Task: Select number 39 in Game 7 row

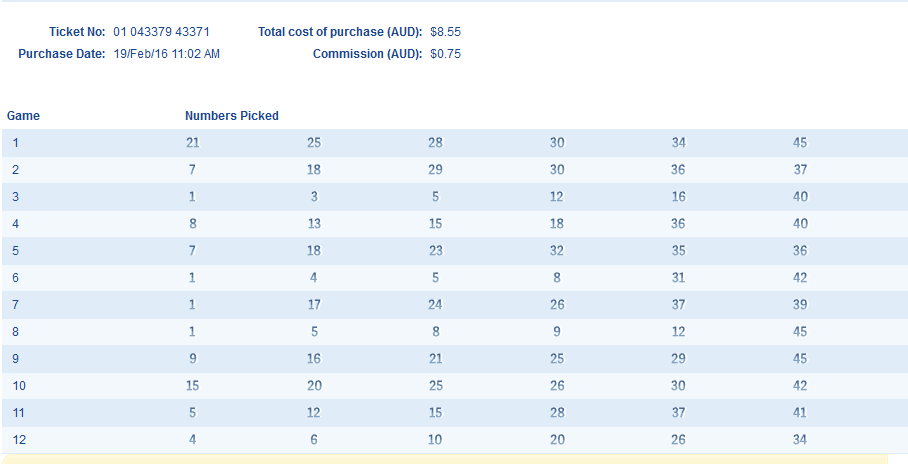Action: [x=800, y=305]
